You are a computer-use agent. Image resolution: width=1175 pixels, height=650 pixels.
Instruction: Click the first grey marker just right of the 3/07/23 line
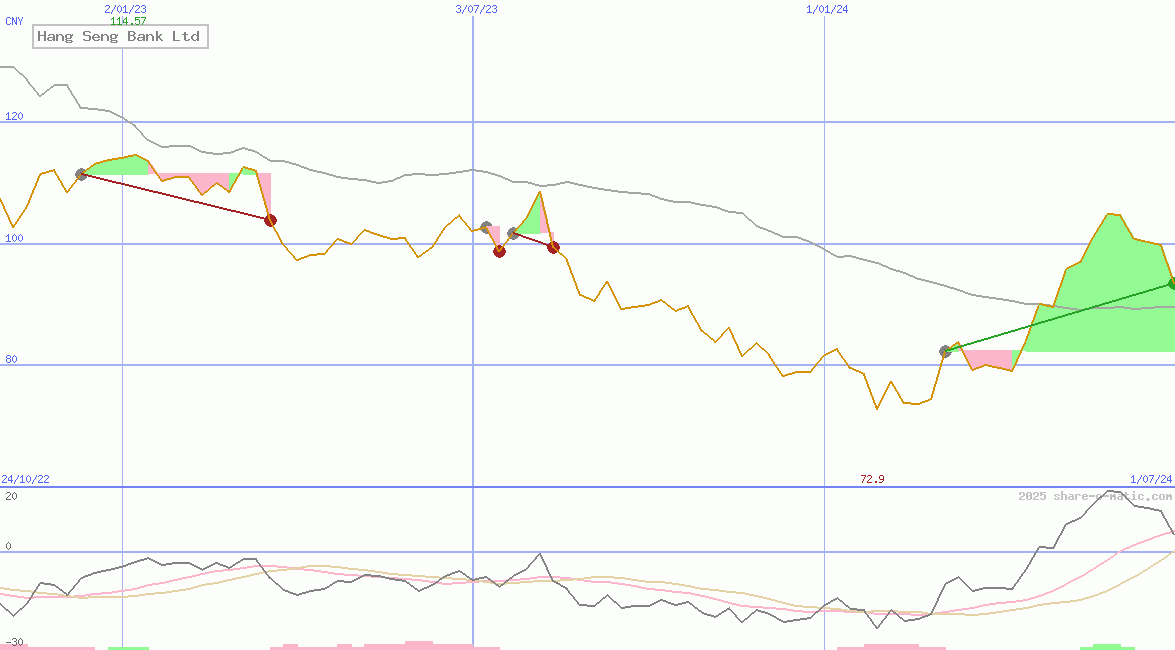point(486,228)
